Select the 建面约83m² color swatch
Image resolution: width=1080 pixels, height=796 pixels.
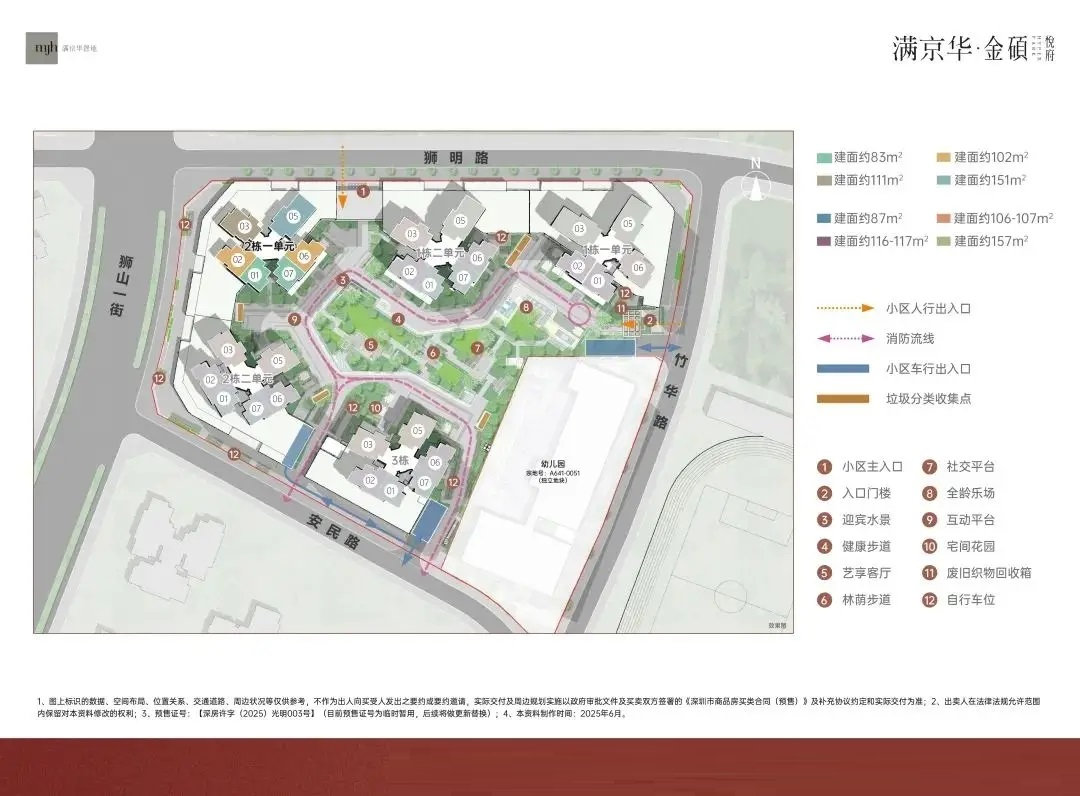[824, 158]
